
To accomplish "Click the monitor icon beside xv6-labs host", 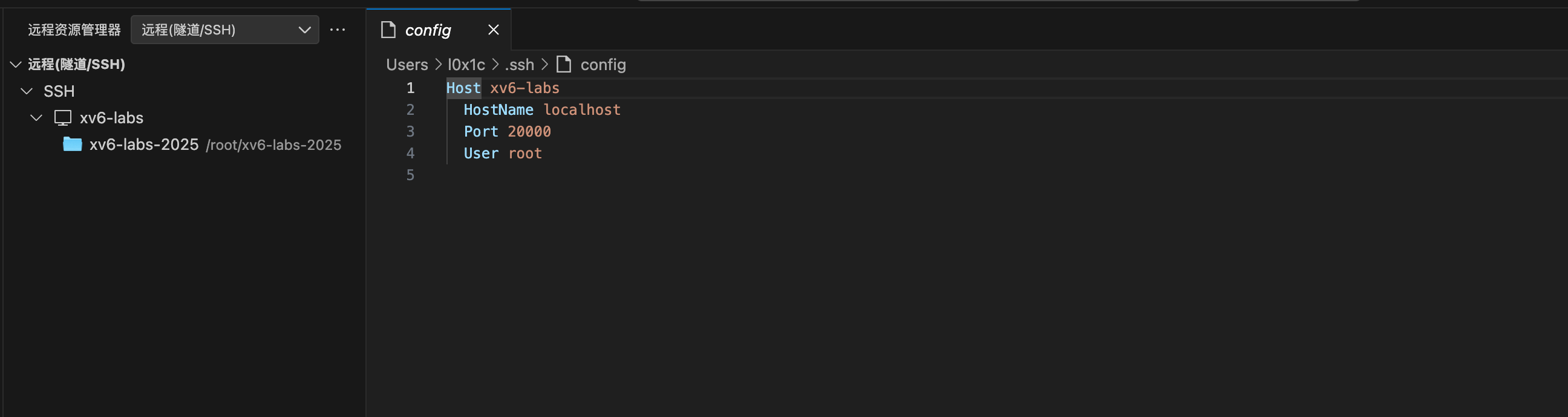I will 63,117.
